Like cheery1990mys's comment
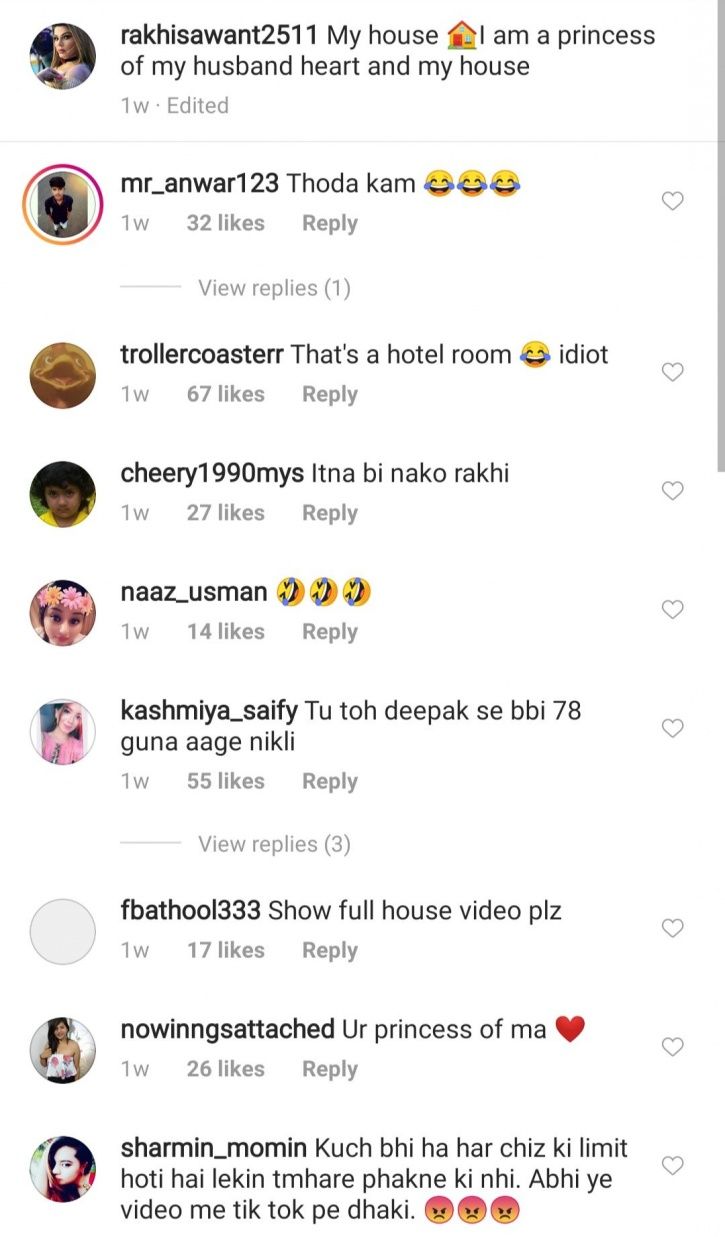Screen dimensions: 725x1237 pyautogui.click(x=673, y=491)
